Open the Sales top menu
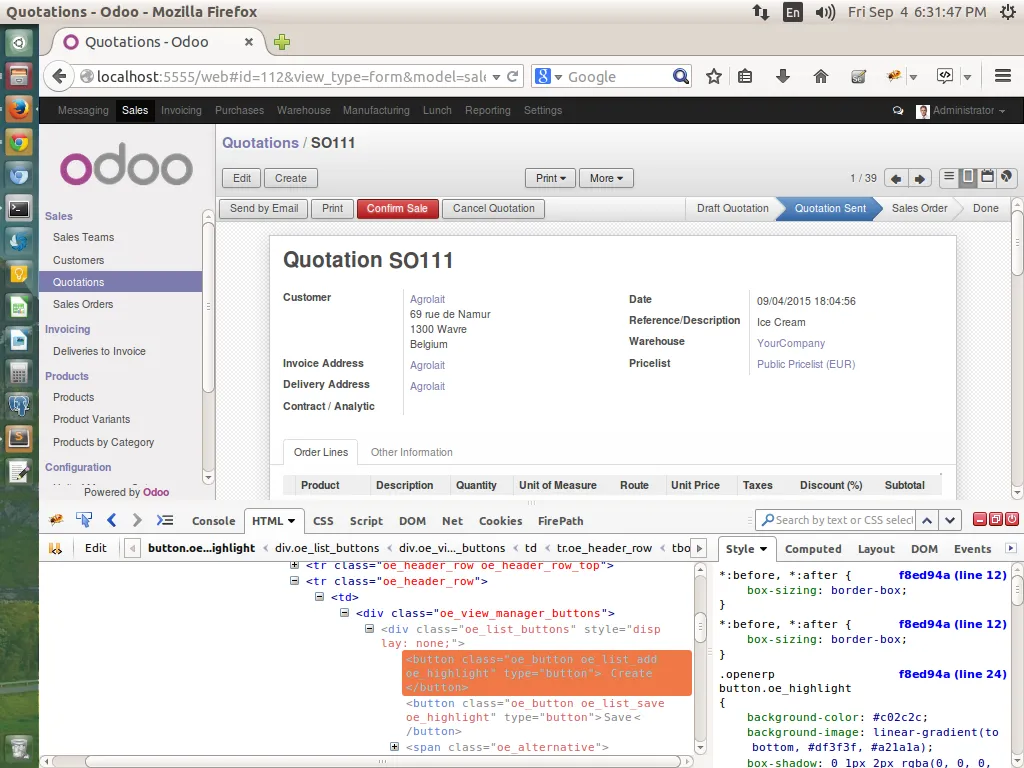Viewport: 1024px width, 768px height. point(135,110)
